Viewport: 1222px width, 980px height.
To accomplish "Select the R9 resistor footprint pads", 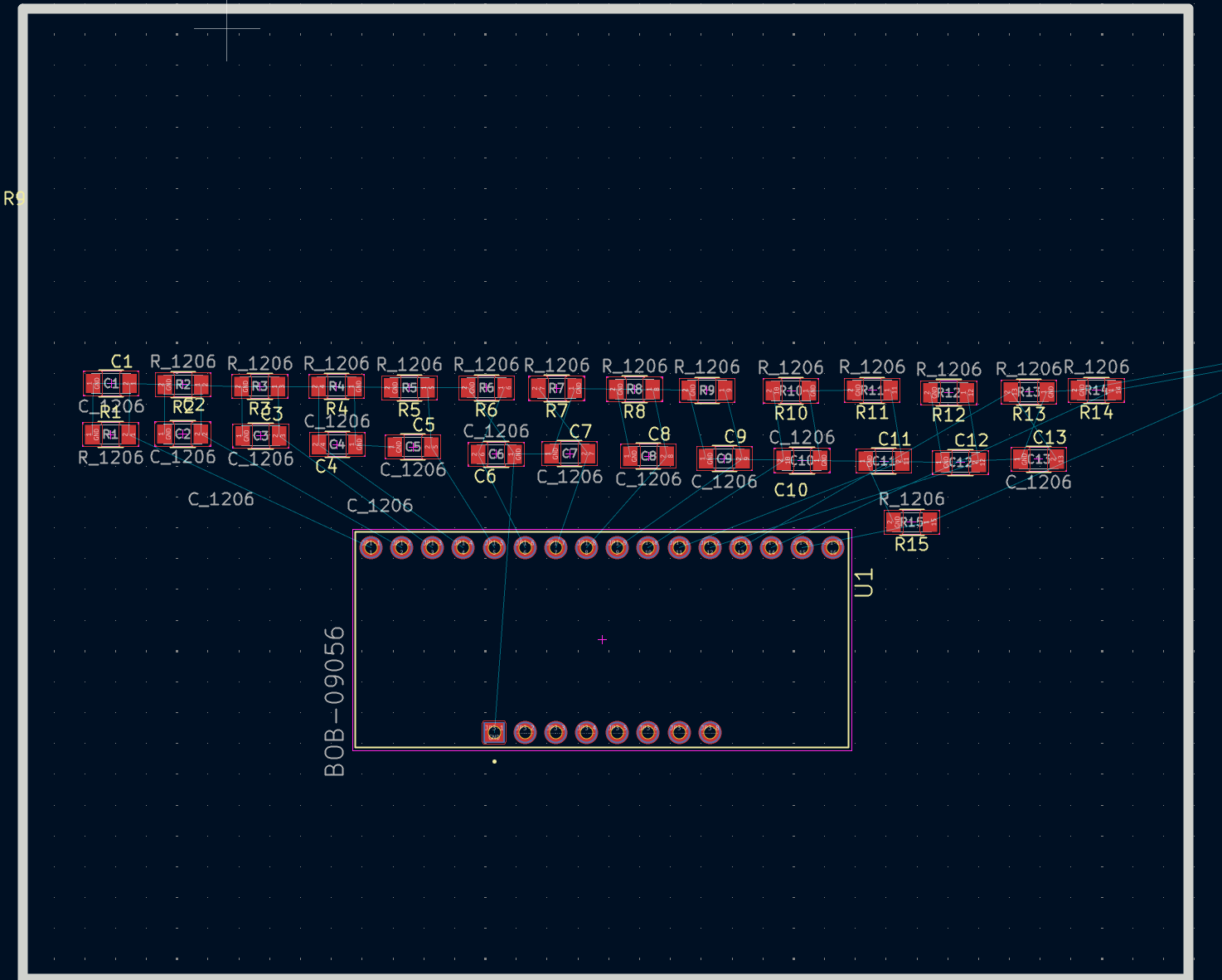I will click(706, 390).
